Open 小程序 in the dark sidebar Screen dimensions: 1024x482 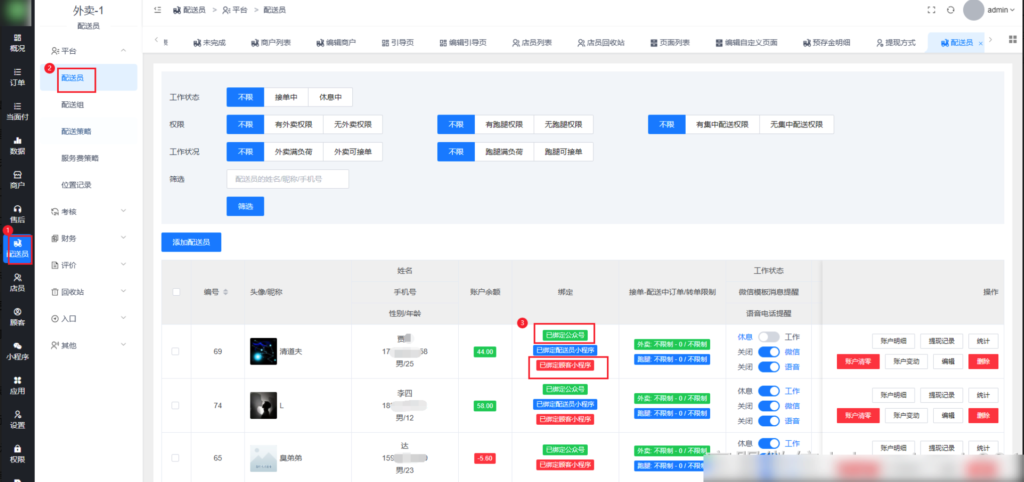tap(18, 351)
